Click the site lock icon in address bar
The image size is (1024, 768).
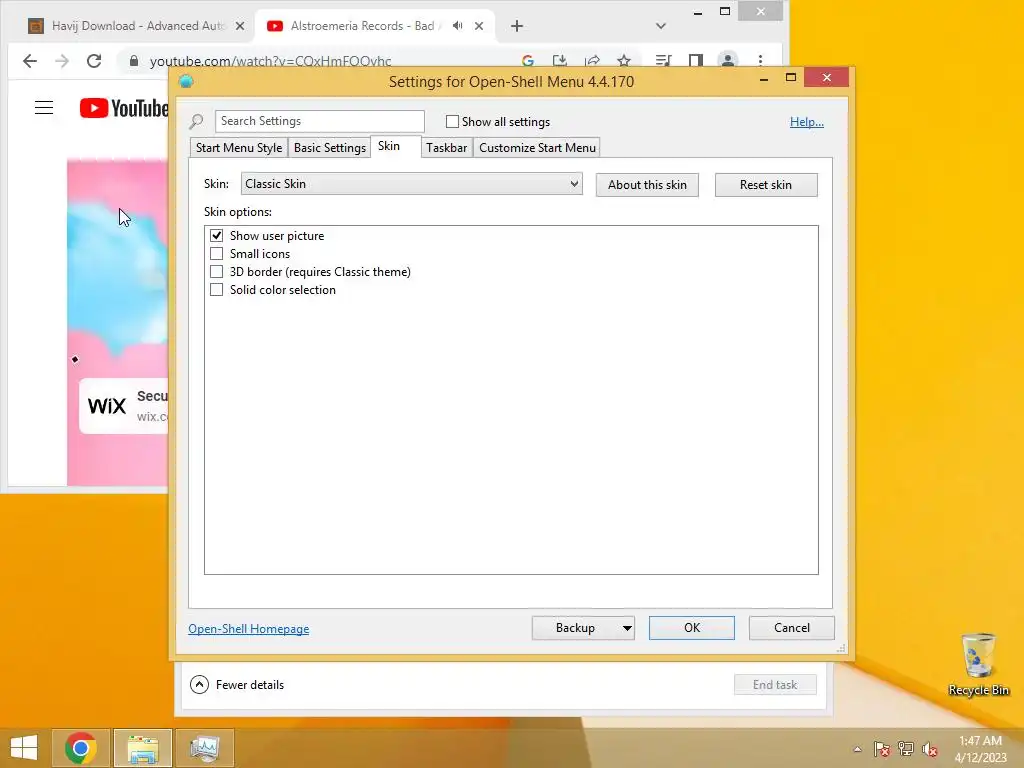[134, 61]
